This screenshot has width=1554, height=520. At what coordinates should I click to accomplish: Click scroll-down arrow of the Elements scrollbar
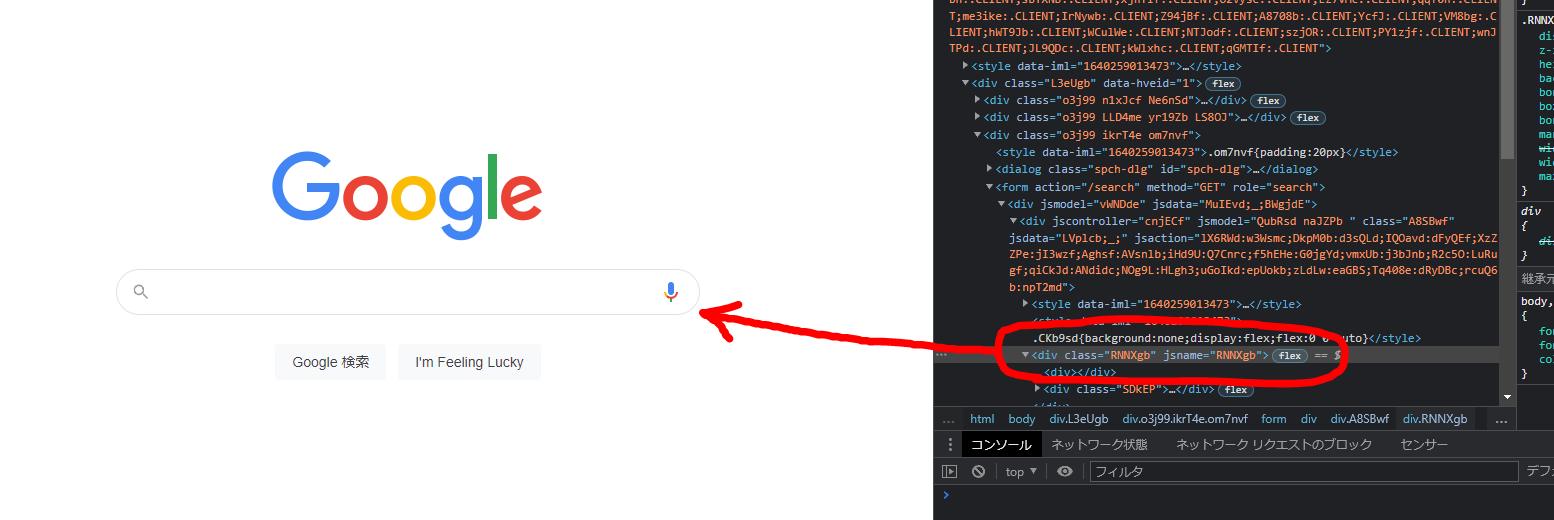click(x=1508, y=398)
